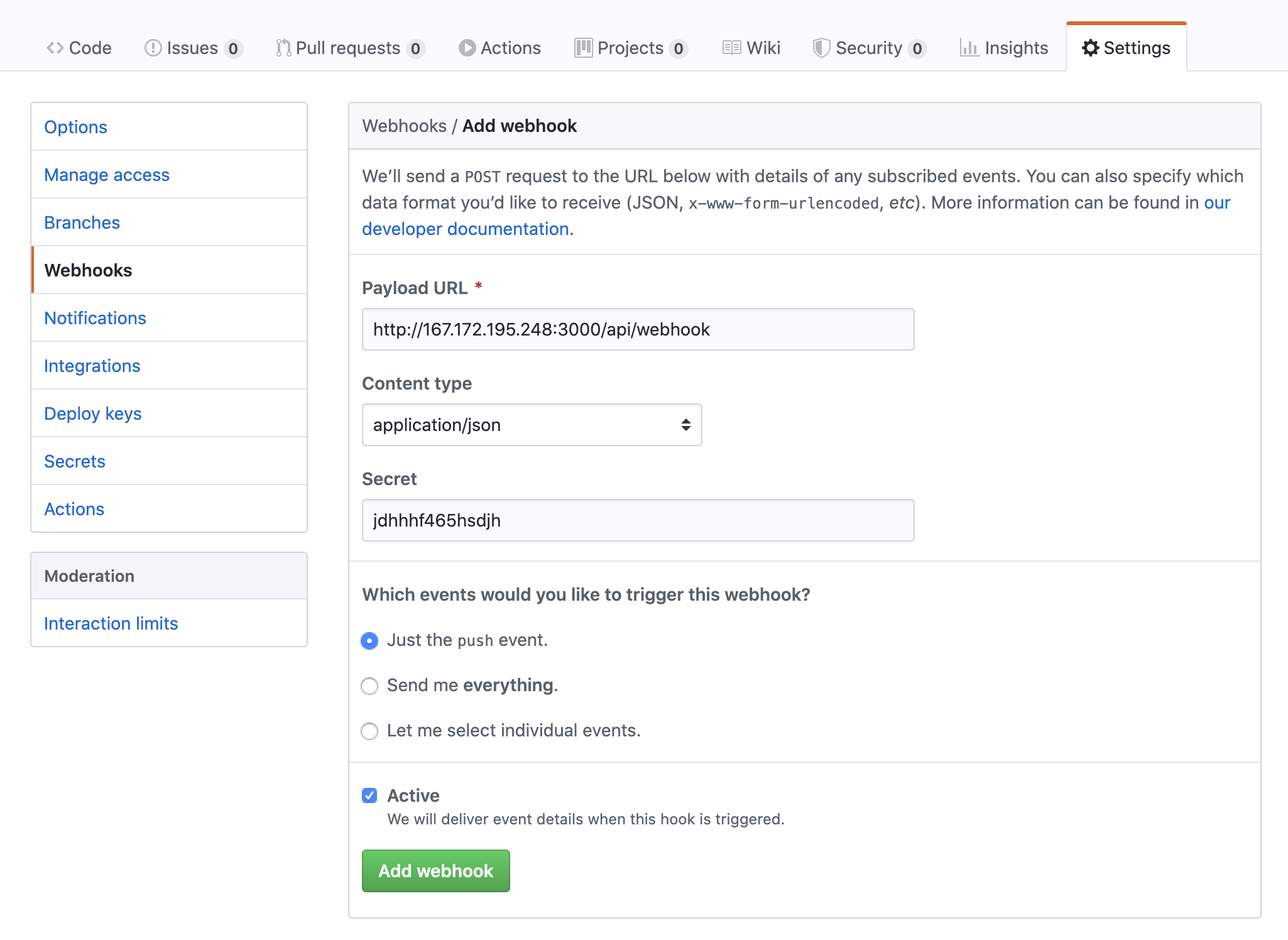Click the Actions play icon in top bar

point(467,48)
